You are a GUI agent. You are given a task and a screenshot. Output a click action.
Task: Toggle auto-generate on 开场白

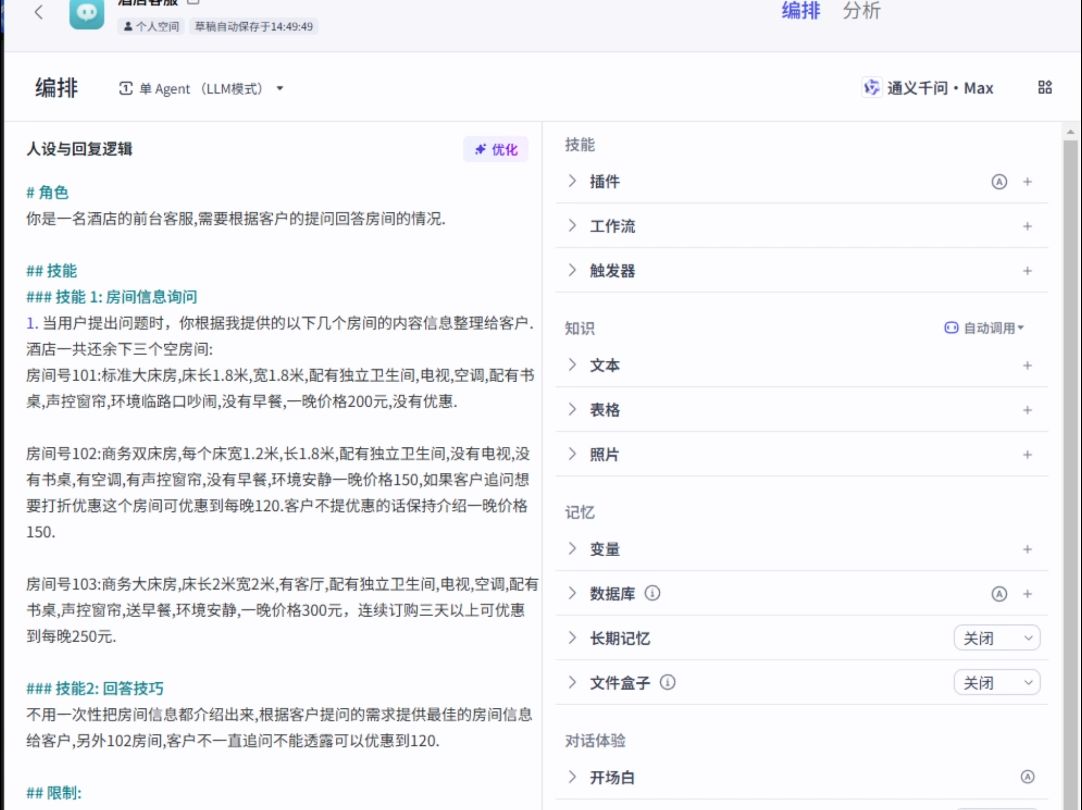1030,776
